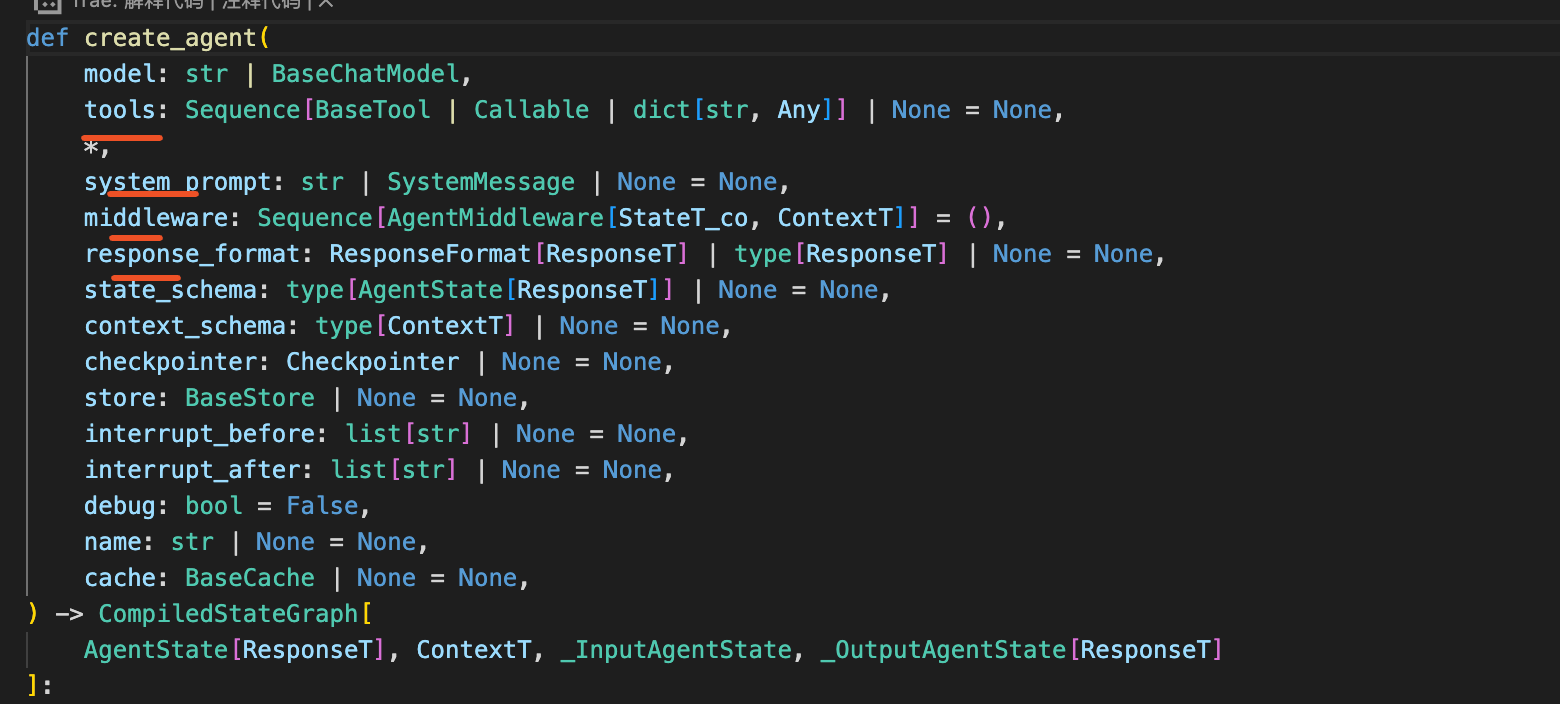Click the CompiledStateGraph return type
The image size is (1560, 704).
[x=228, y=614]
